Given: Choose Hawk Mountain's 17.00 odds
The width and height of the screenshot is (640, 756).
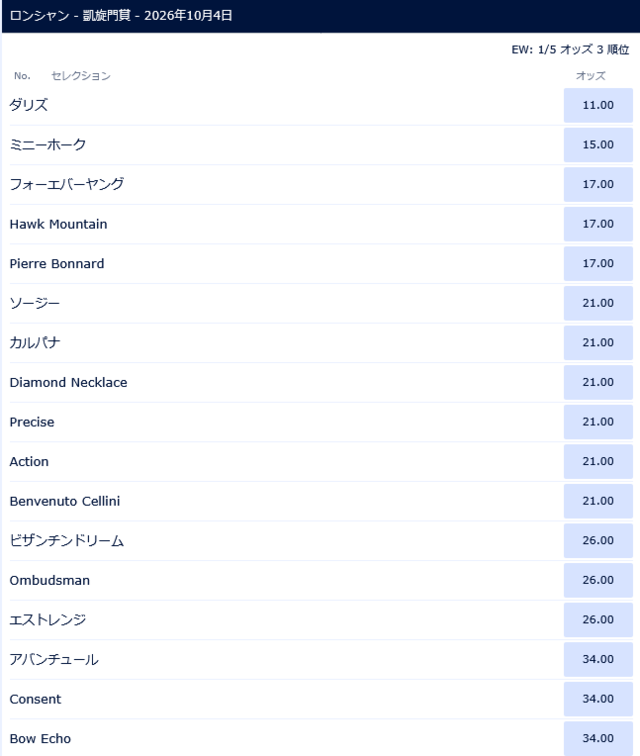Looking at the screenshot, I should coord(598,224).
